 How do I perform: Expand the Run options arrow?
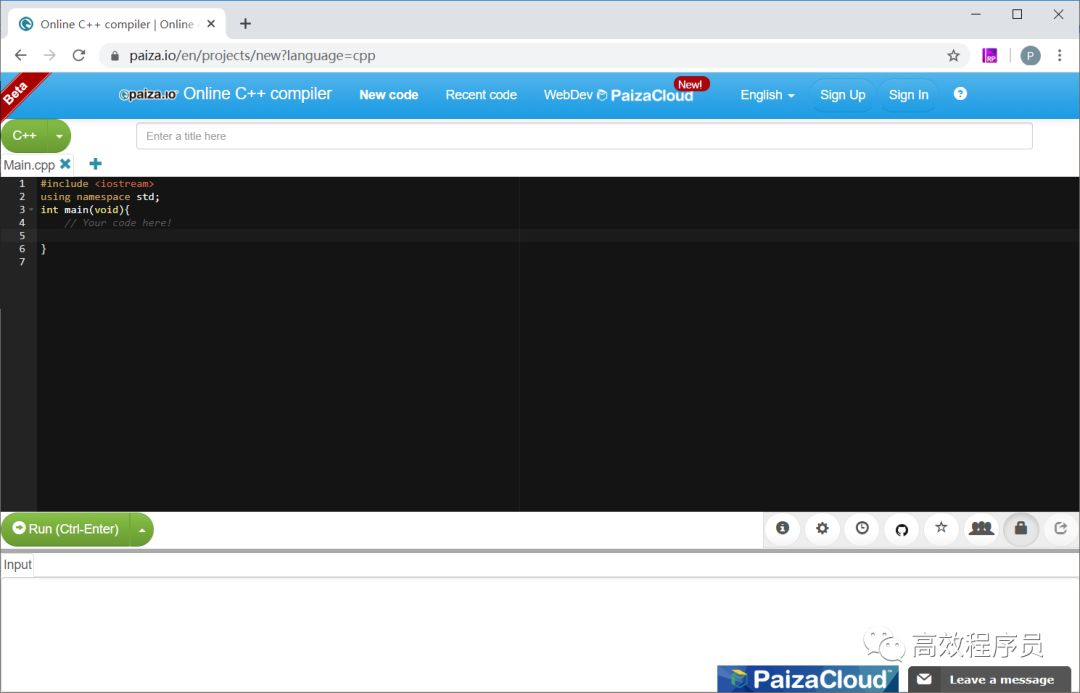click(141, 529)
